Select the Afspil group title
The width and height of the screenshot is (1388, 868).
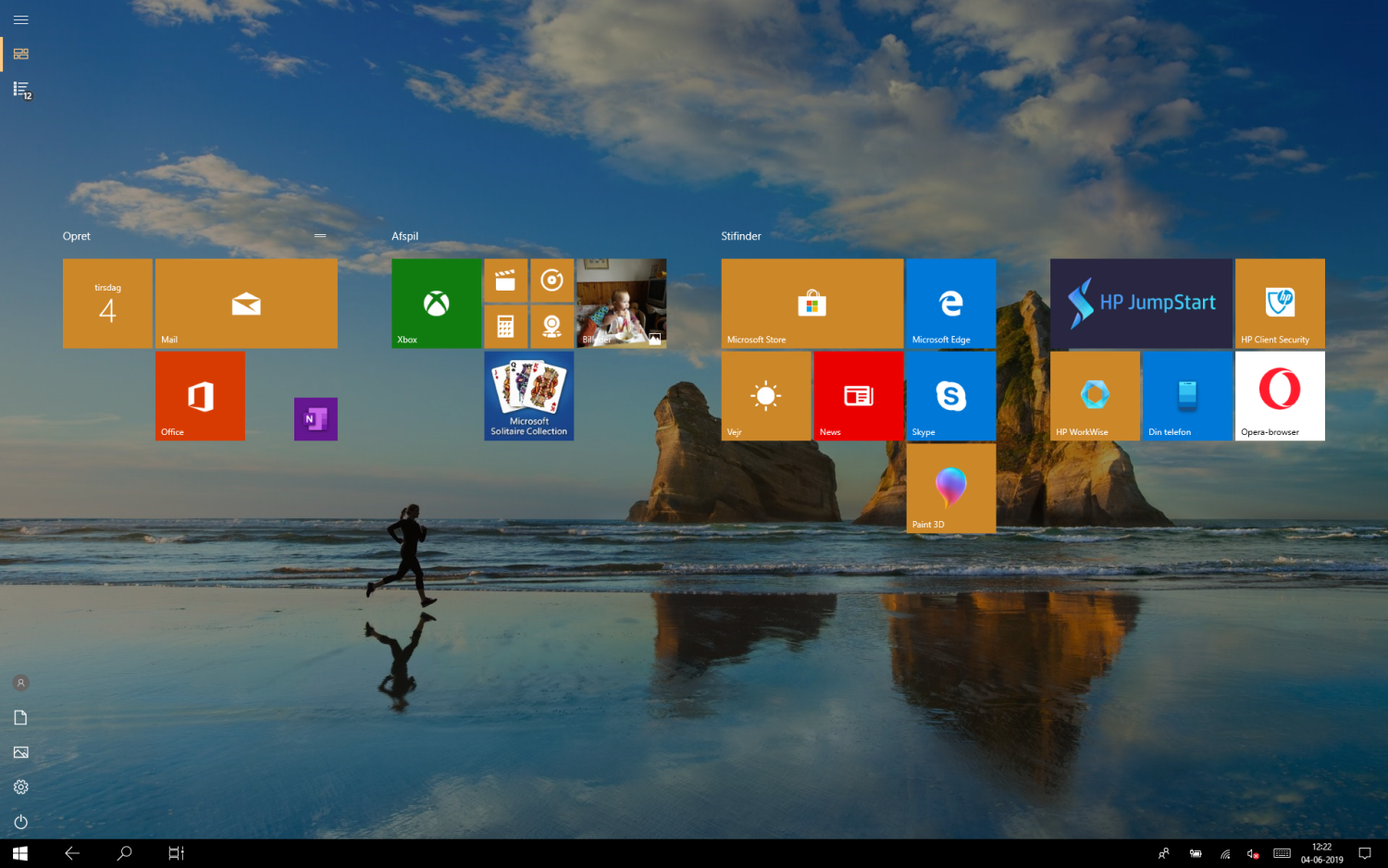tap(404, 236)
